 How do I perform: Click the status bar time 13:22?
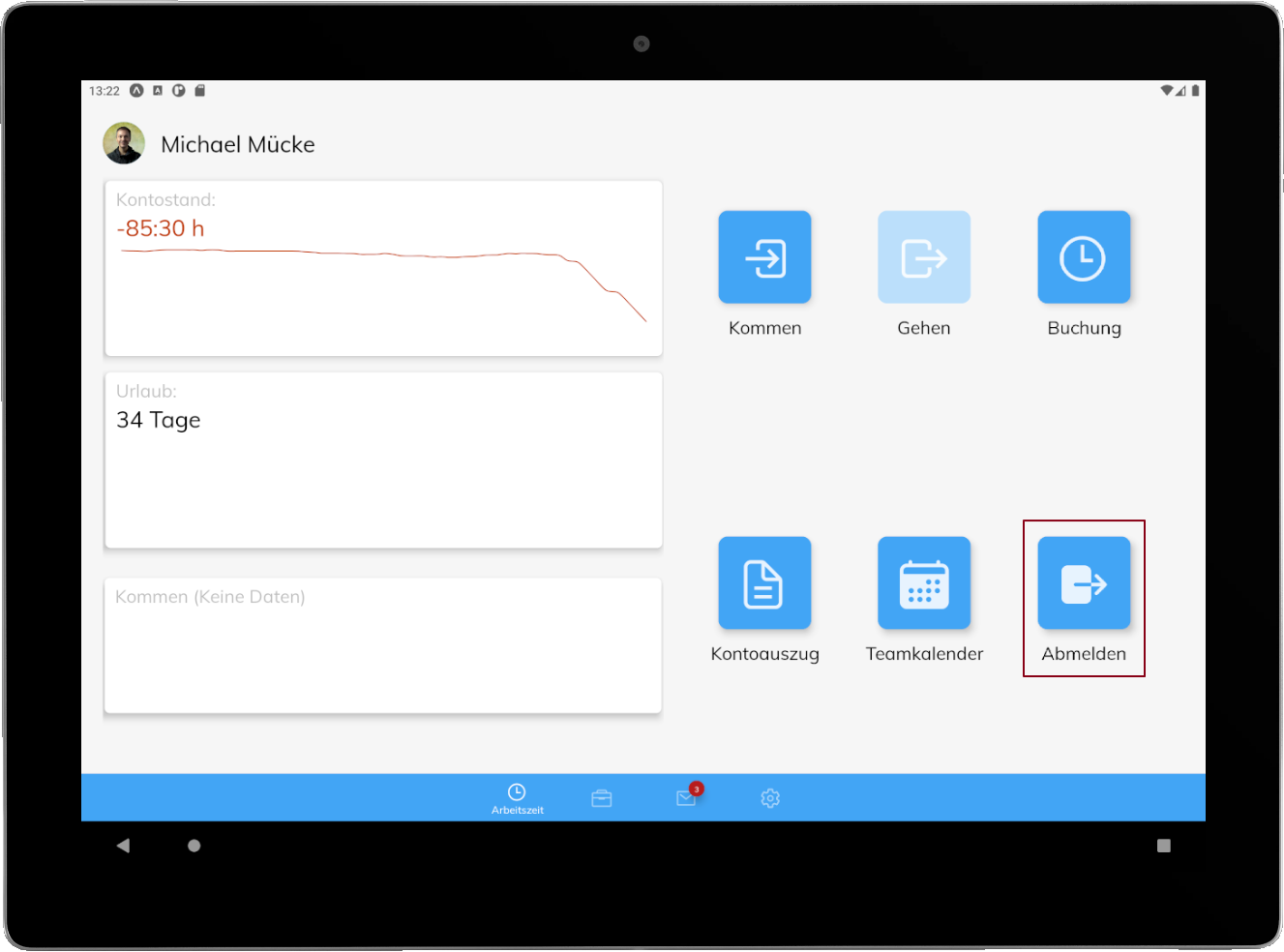[x=105, y=91]
